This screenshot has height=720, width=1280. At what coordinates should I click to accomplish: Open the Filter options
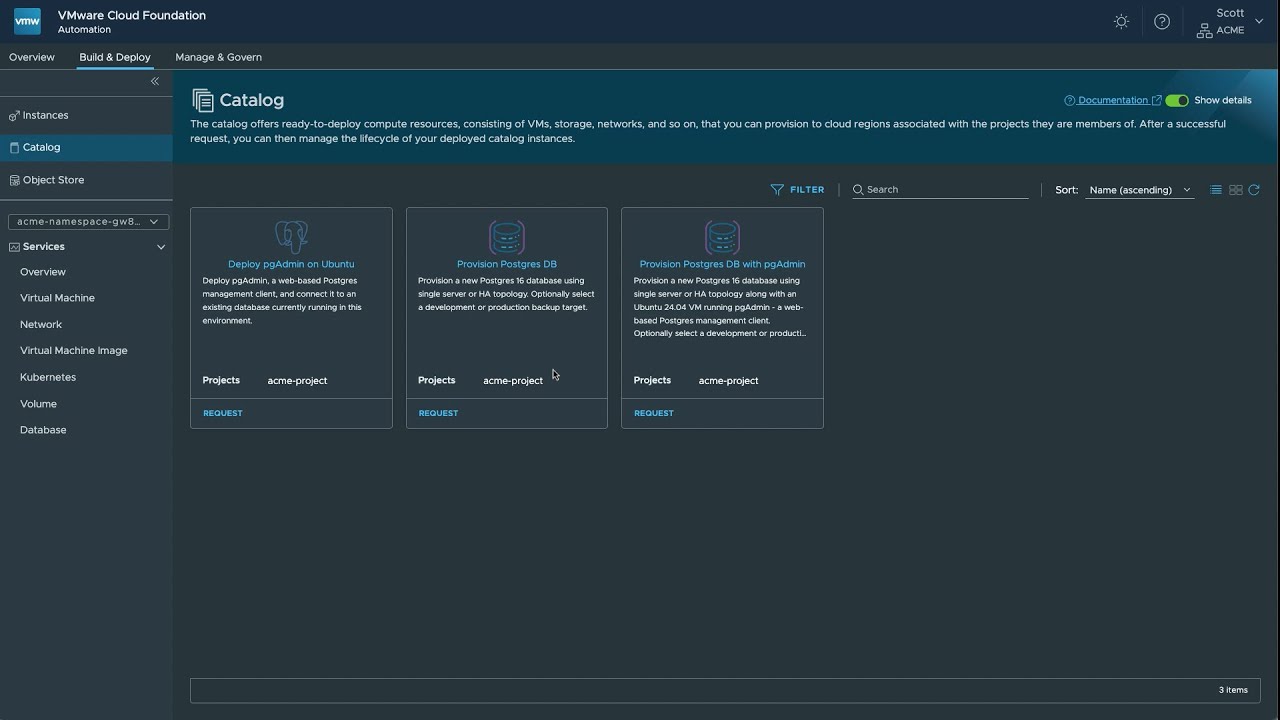(x=797, y=190)
